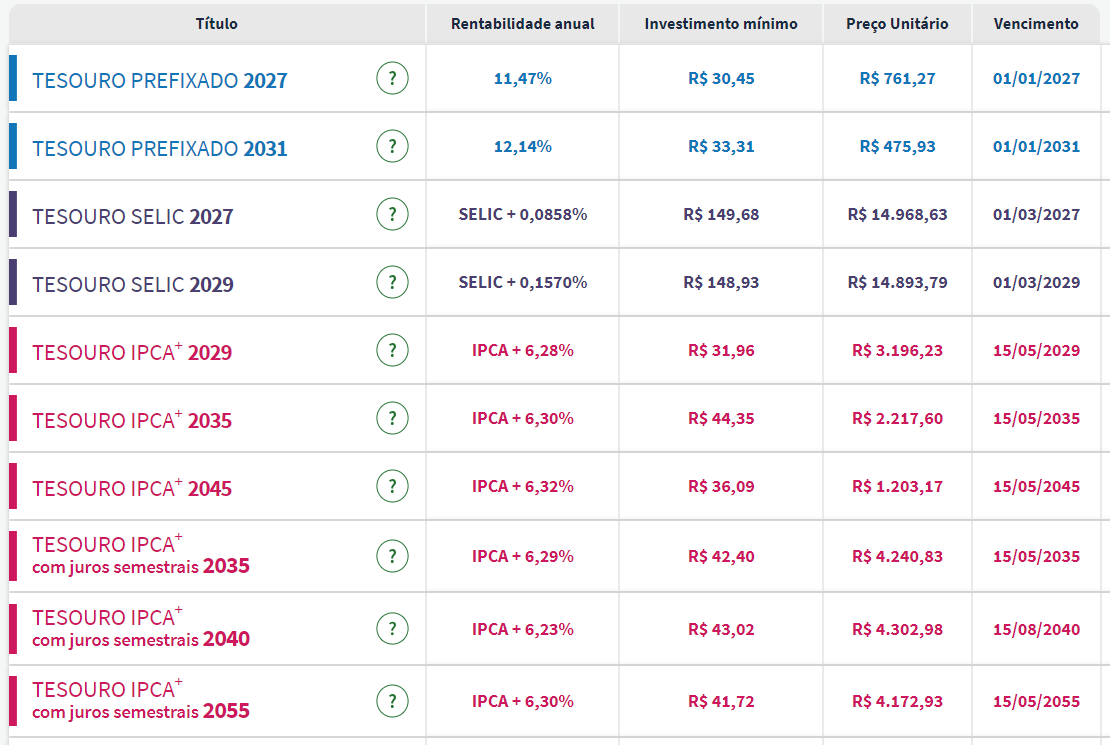Screen dimensions: 1110x745
Task: Open info icon for Tesouro Selic 2029
Action: 392,282
